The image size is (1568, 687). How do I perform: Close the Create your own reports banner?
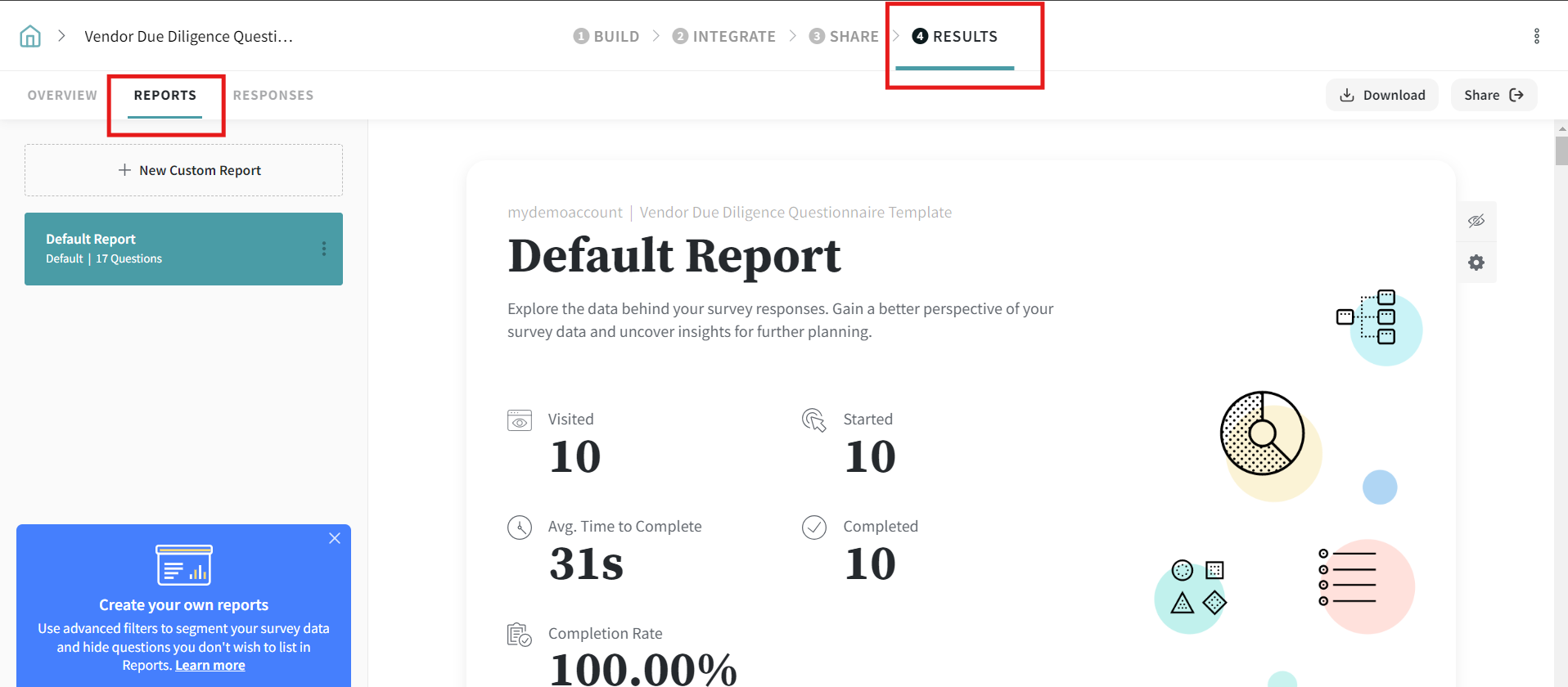(335, 538)
